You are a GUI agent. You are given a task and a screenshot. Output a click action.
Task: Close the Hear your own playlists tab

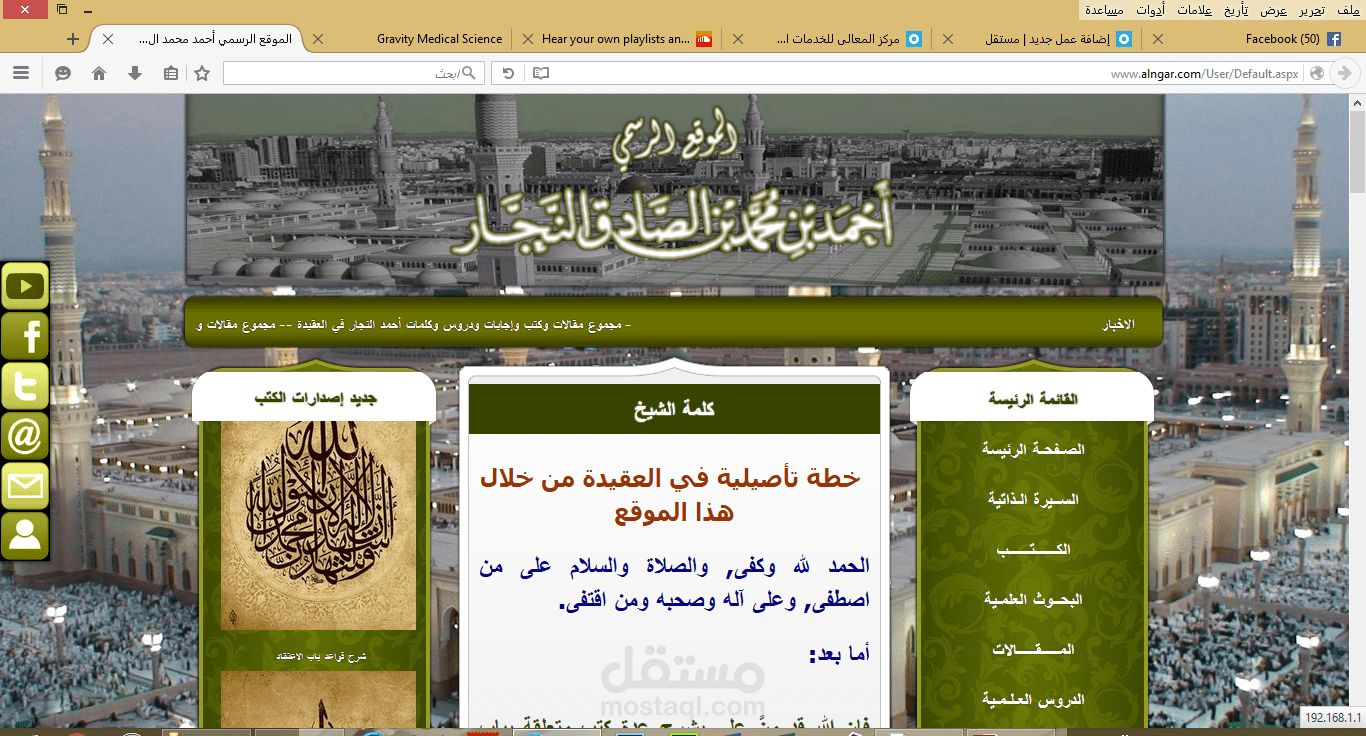click(528, 39)
